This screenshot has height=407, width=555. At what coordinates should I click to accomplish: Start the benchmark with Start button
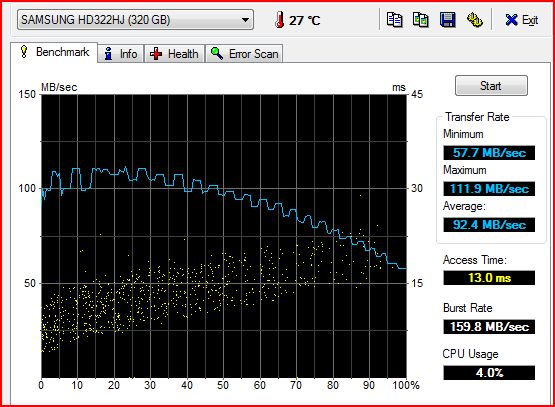pos(491,86)
